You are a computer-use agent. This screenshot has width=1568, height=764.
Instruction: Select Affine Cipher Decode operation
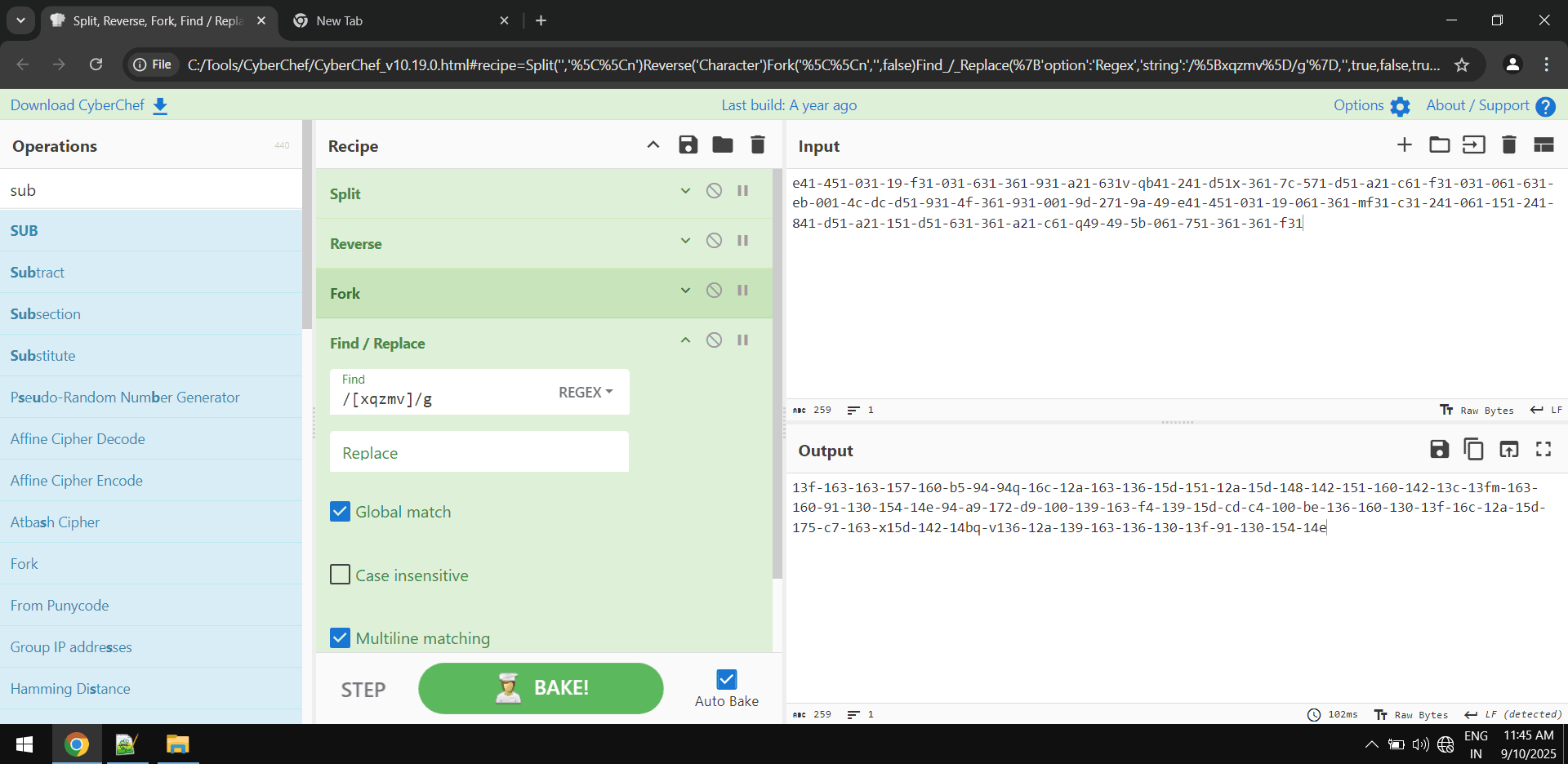click(151, 438)
